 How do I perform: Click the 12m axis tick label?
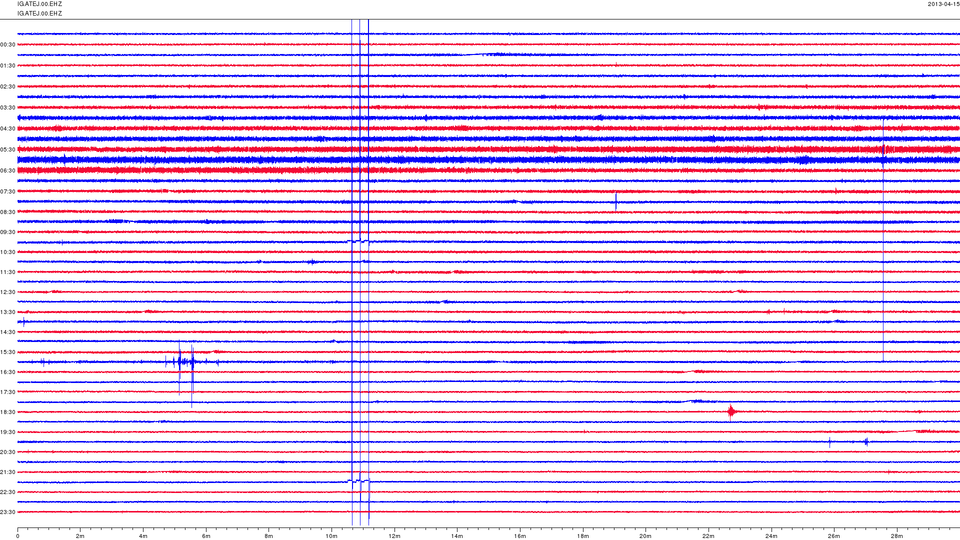click(394, 536)
